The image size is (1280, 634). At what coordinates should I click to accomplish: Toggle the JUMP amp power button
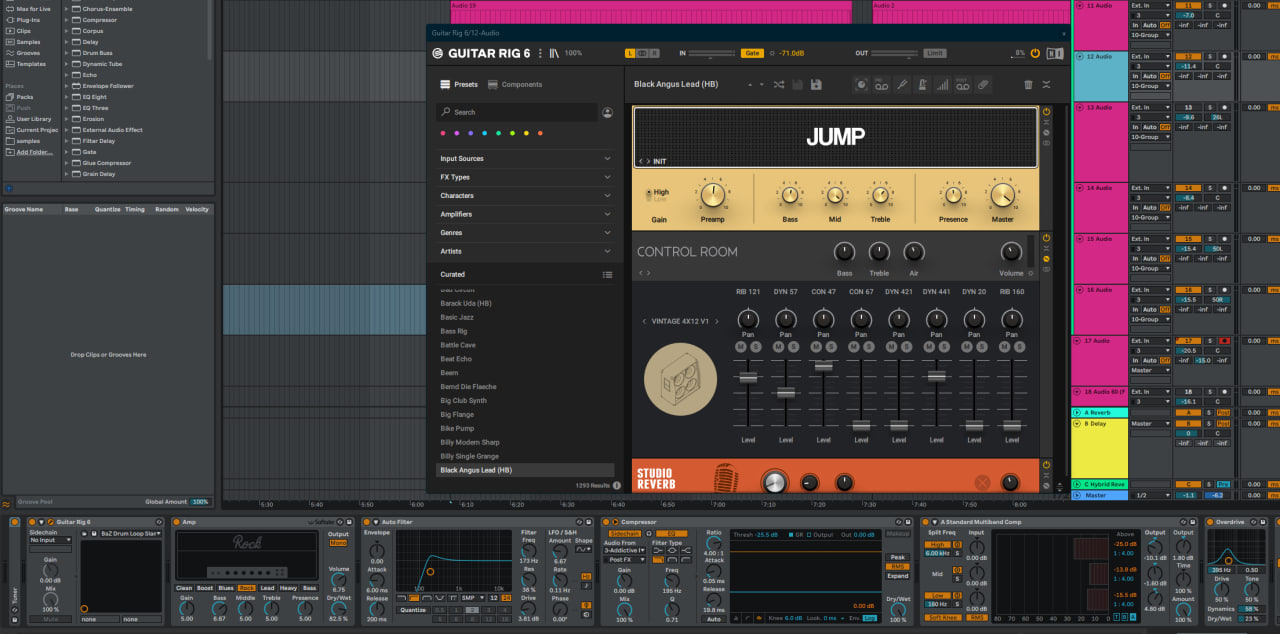pos(1046,112)
